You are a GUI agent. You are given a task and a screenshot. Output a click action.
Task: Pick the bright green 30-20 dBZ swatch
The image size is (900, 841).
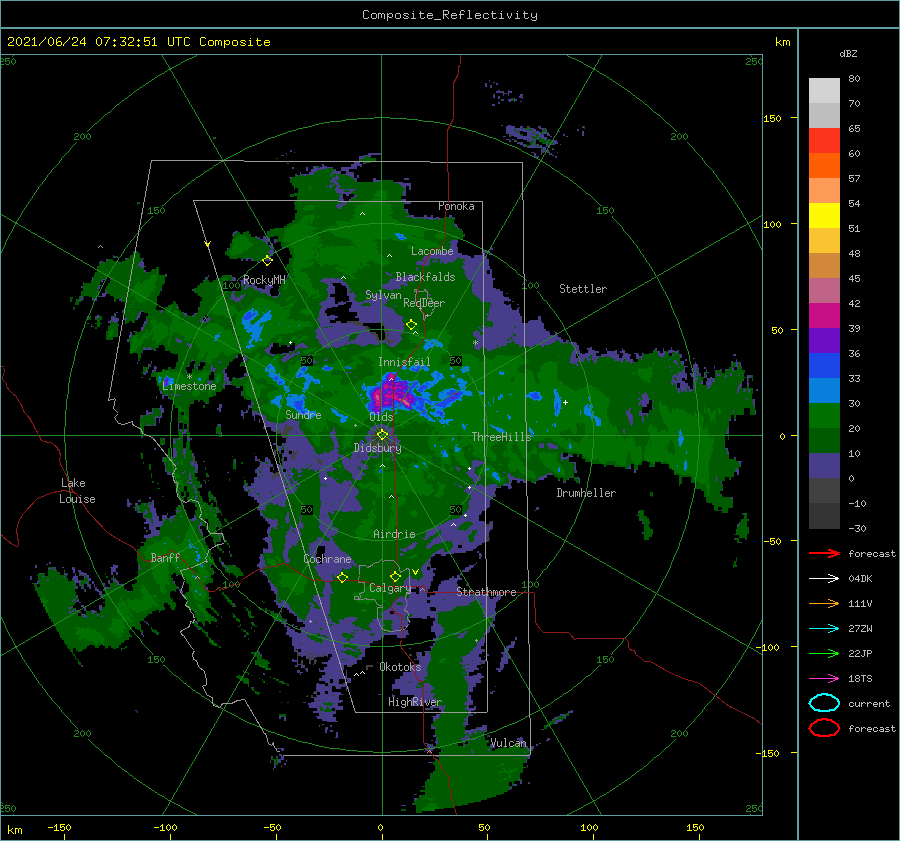pos(824,416)
